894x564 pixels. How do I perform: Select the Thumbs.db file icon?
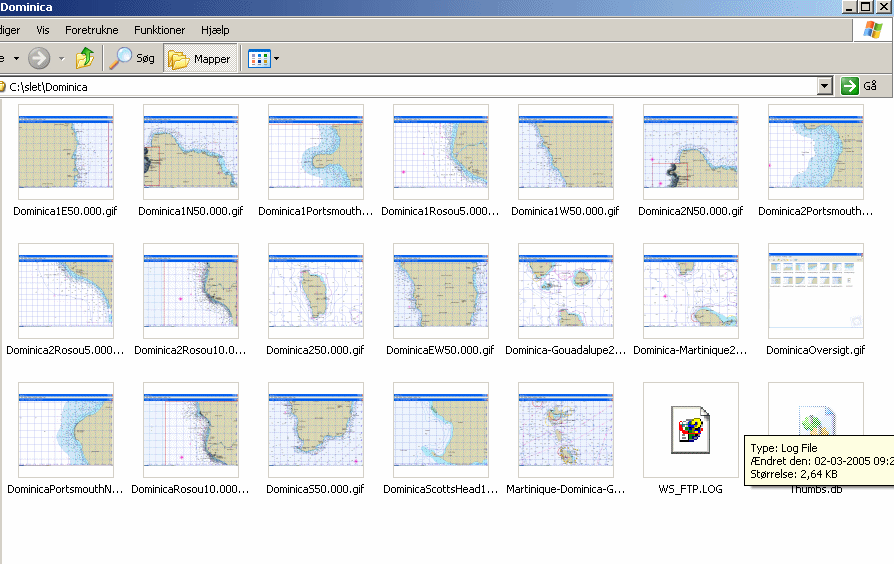[816, 419]
